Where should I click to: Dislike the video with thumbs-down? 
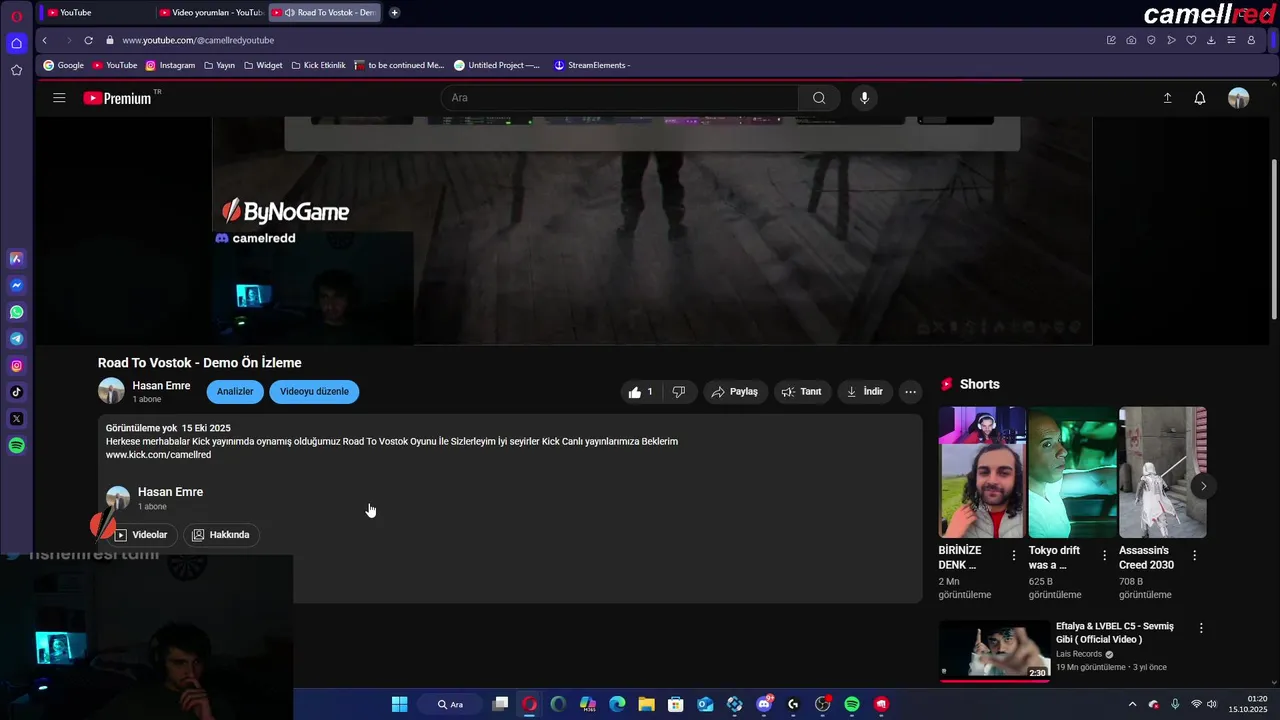678,392
